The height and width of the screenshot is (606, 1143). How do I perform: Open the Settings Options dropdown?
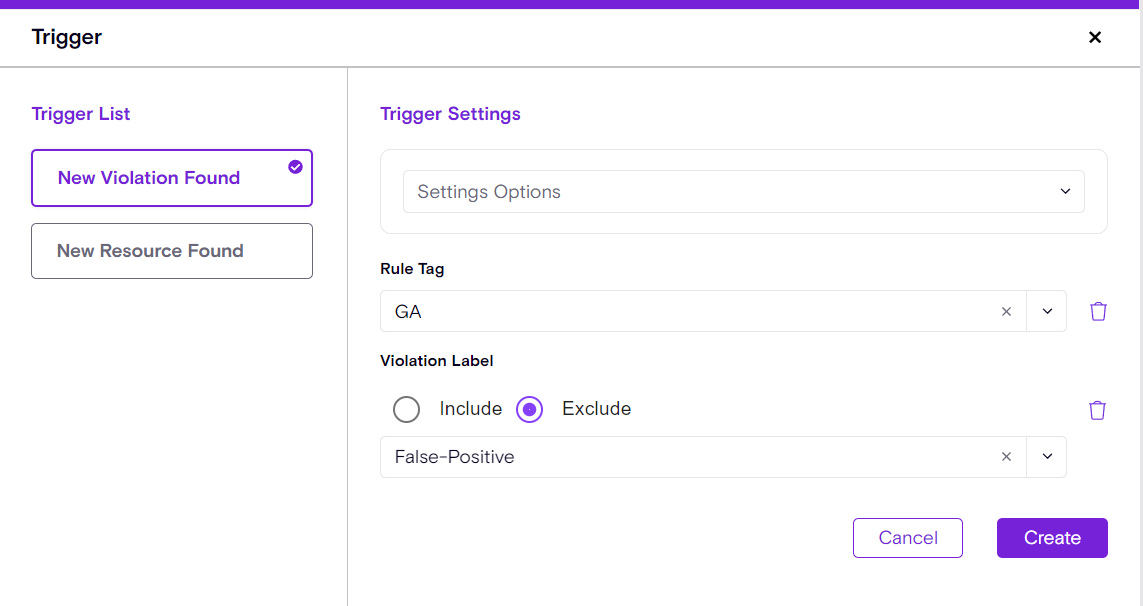(743, 192)
